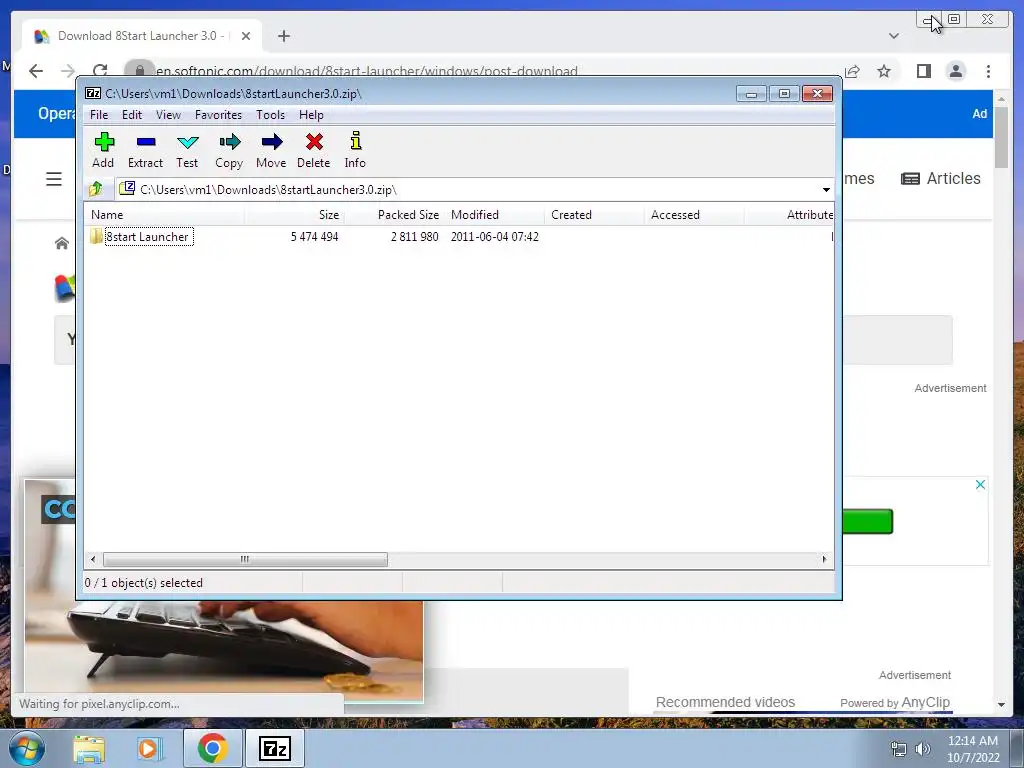1024x768 pixels.
Task: Open the File menu in 7-Zip
Action: click(99, 115)
